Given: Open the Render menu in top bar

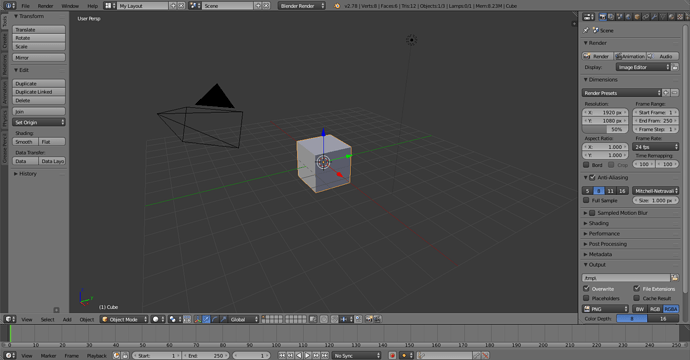Looking at the screenshot, I should click(45, 6).
